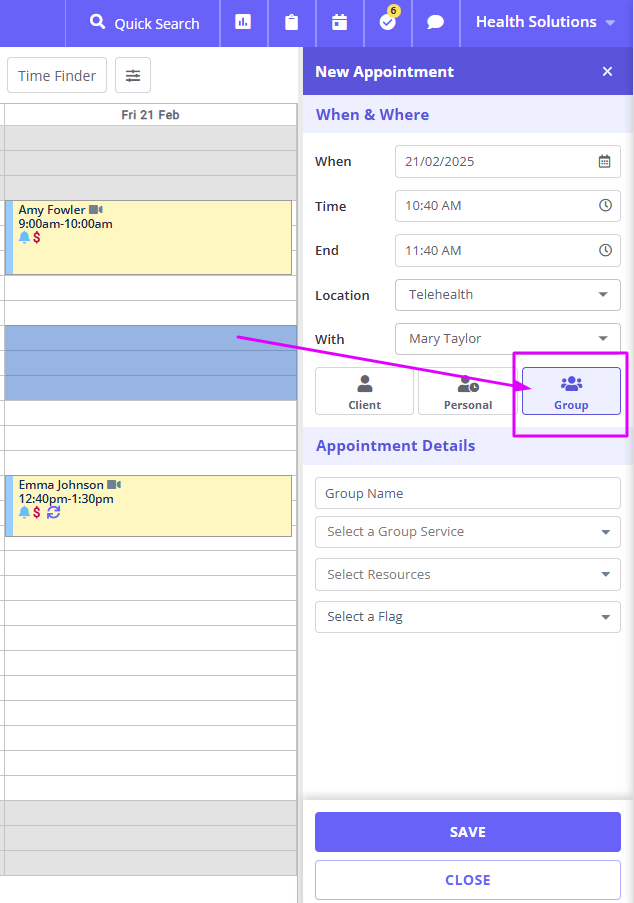Open date picker icon in When field

point(604,161)
